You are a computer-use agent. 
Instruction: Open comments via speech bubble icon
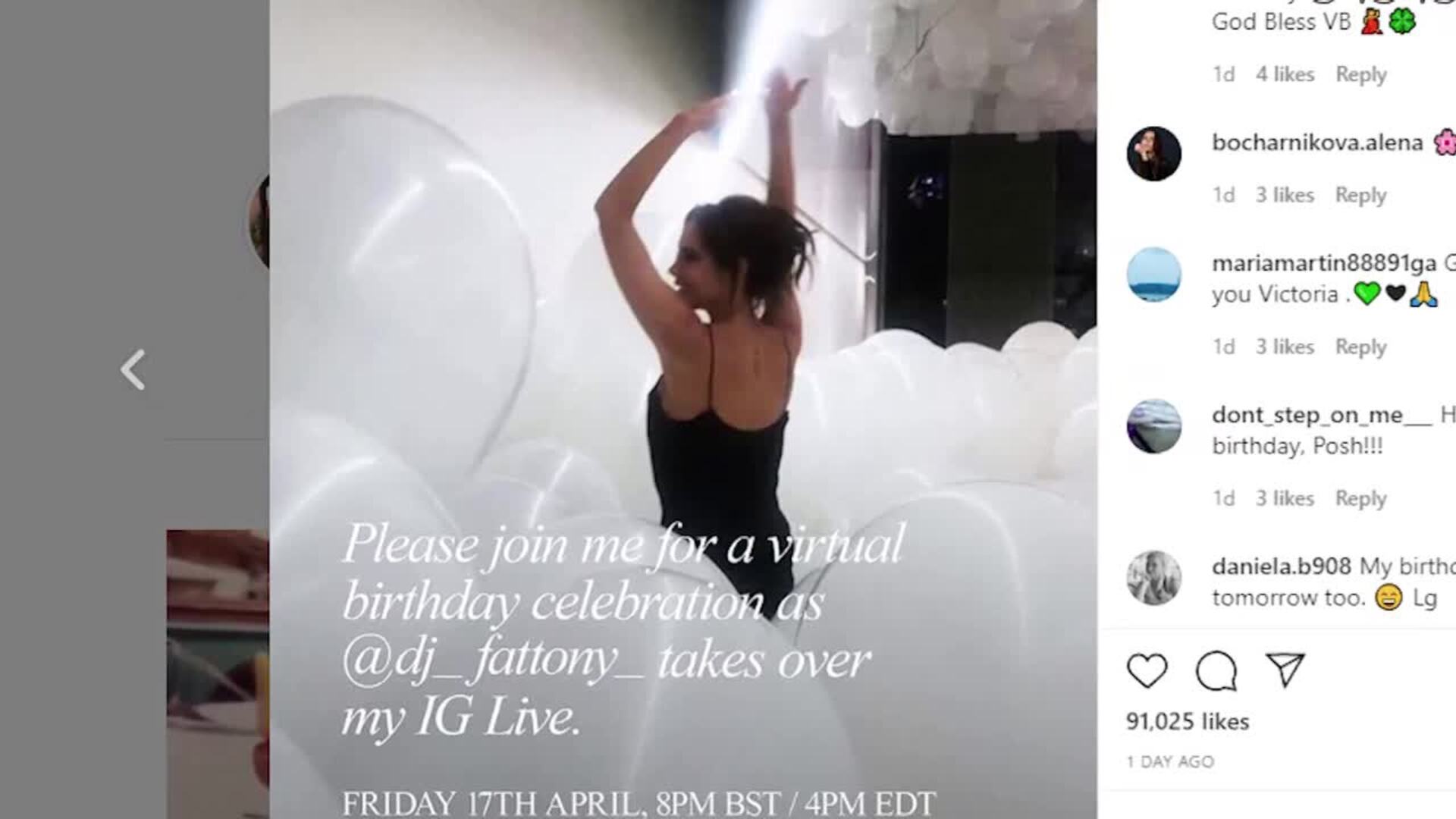coord(1216,670)
